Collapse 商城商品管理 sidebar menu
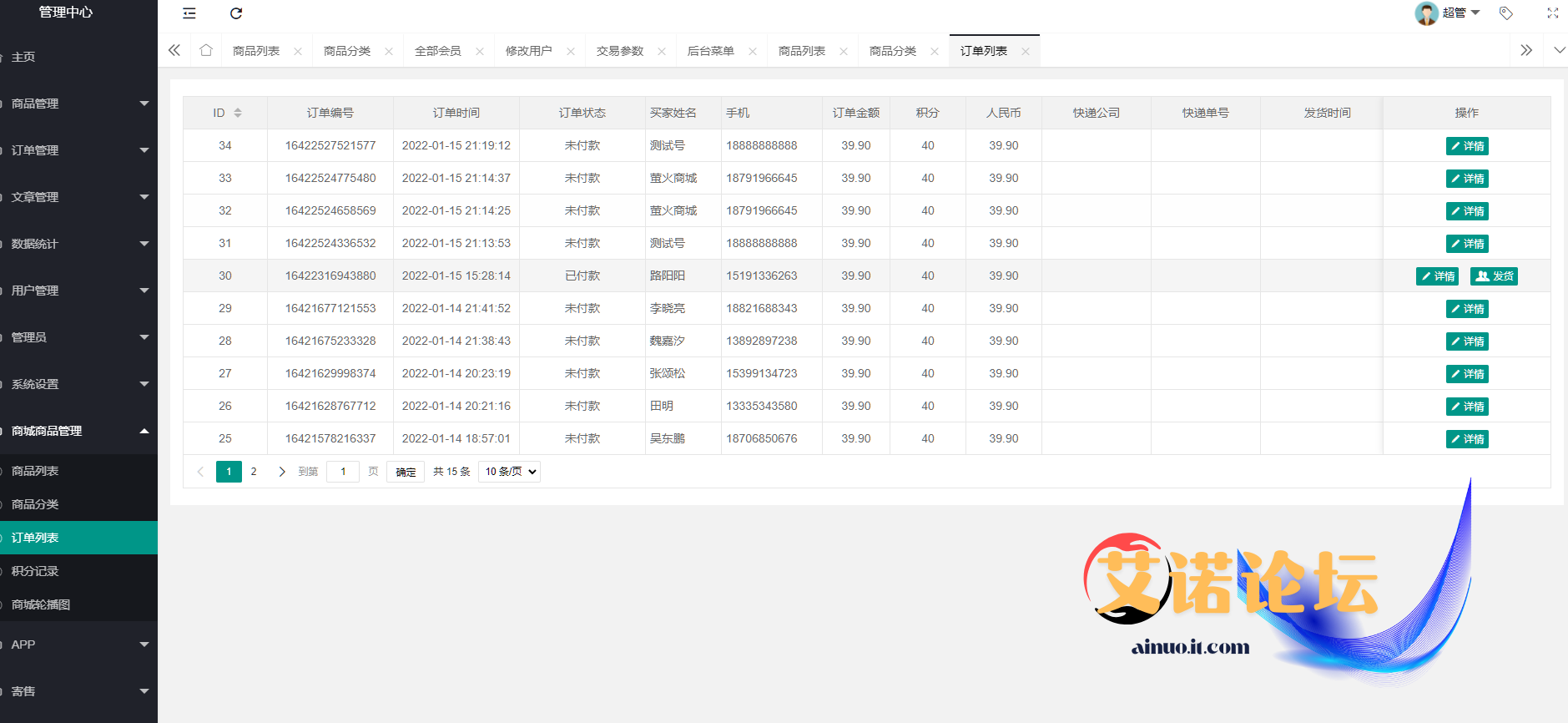 [78, 431]
